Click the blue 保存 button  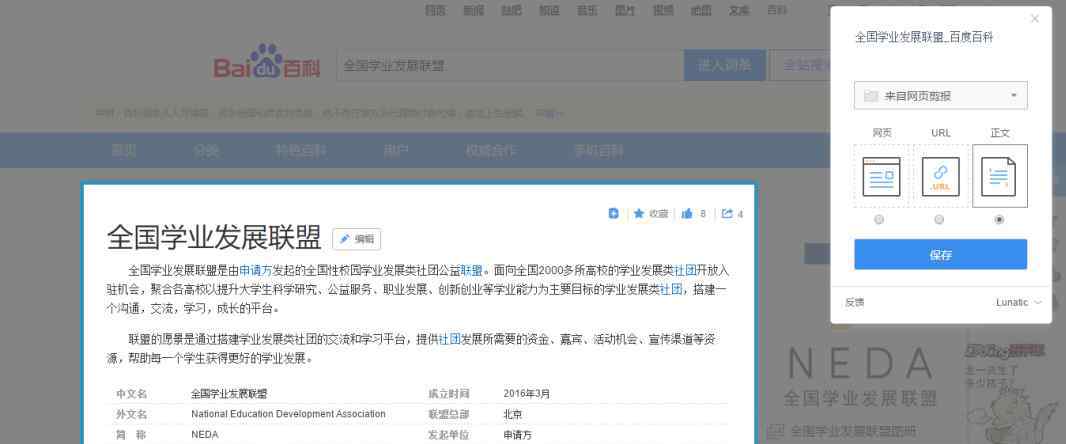[940, 254]
